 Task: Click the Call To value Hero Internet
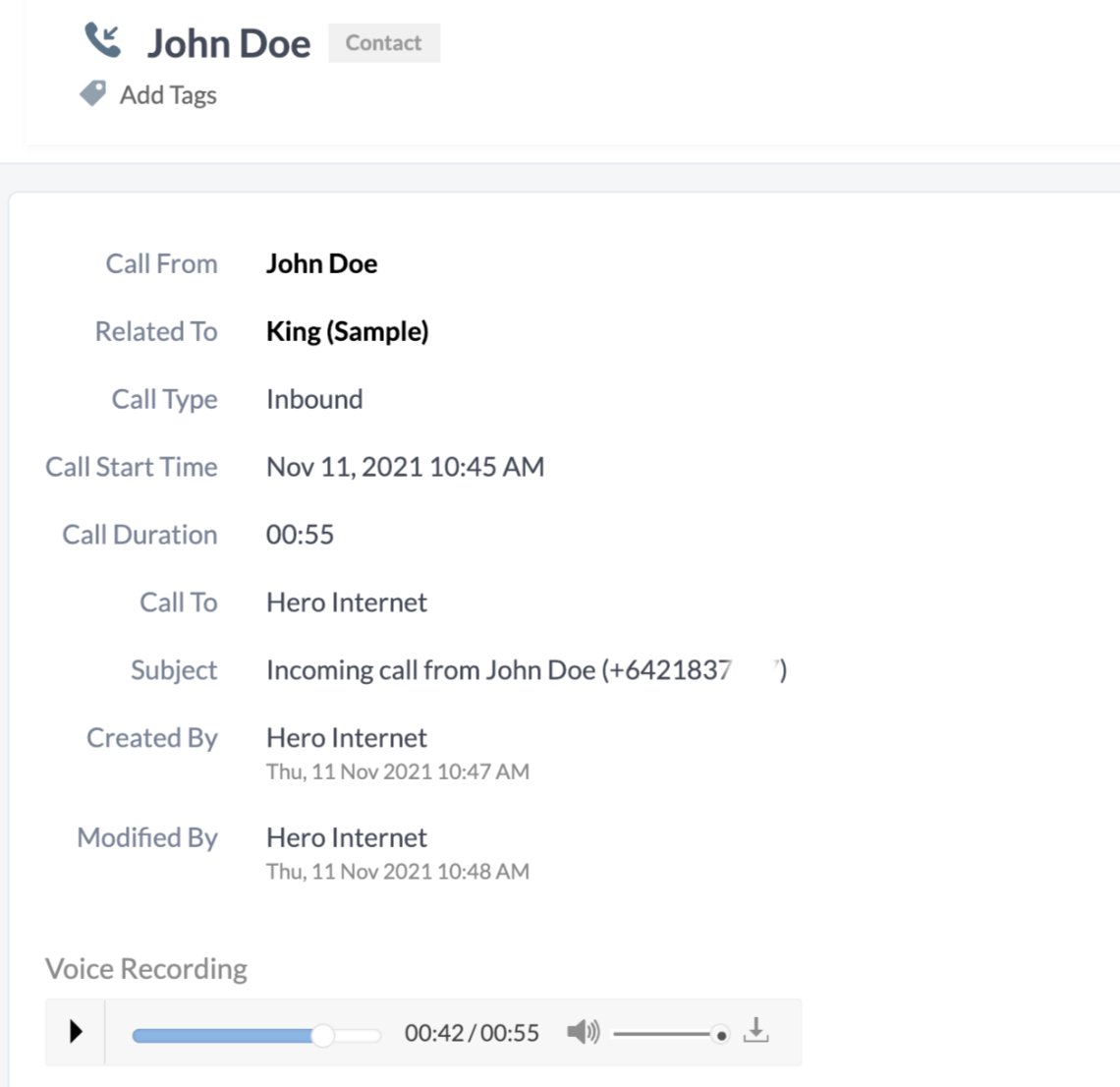(x=346, y=602)
